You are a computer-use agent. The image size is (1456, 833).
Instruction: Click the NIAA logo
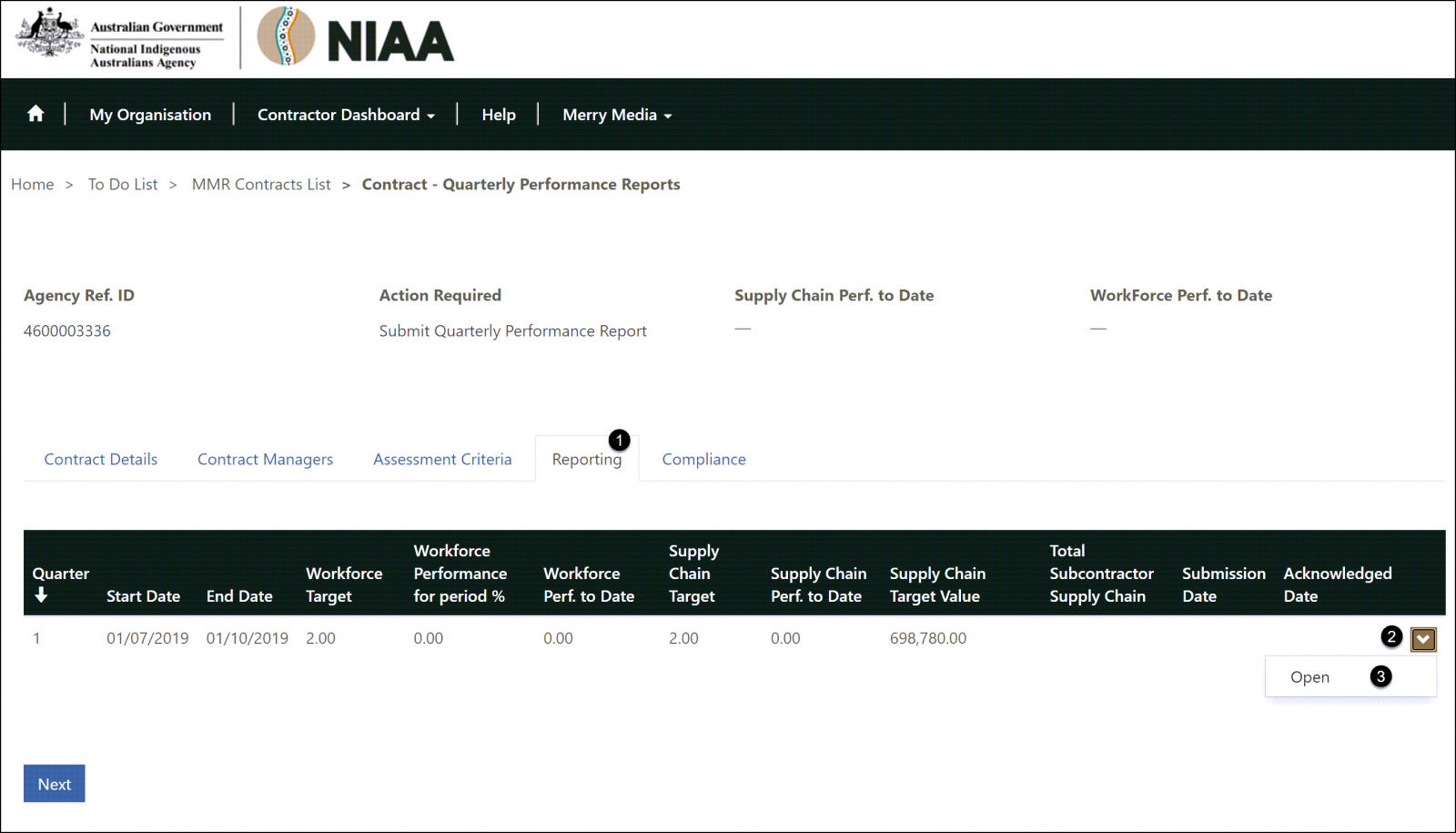pos(356,37)
